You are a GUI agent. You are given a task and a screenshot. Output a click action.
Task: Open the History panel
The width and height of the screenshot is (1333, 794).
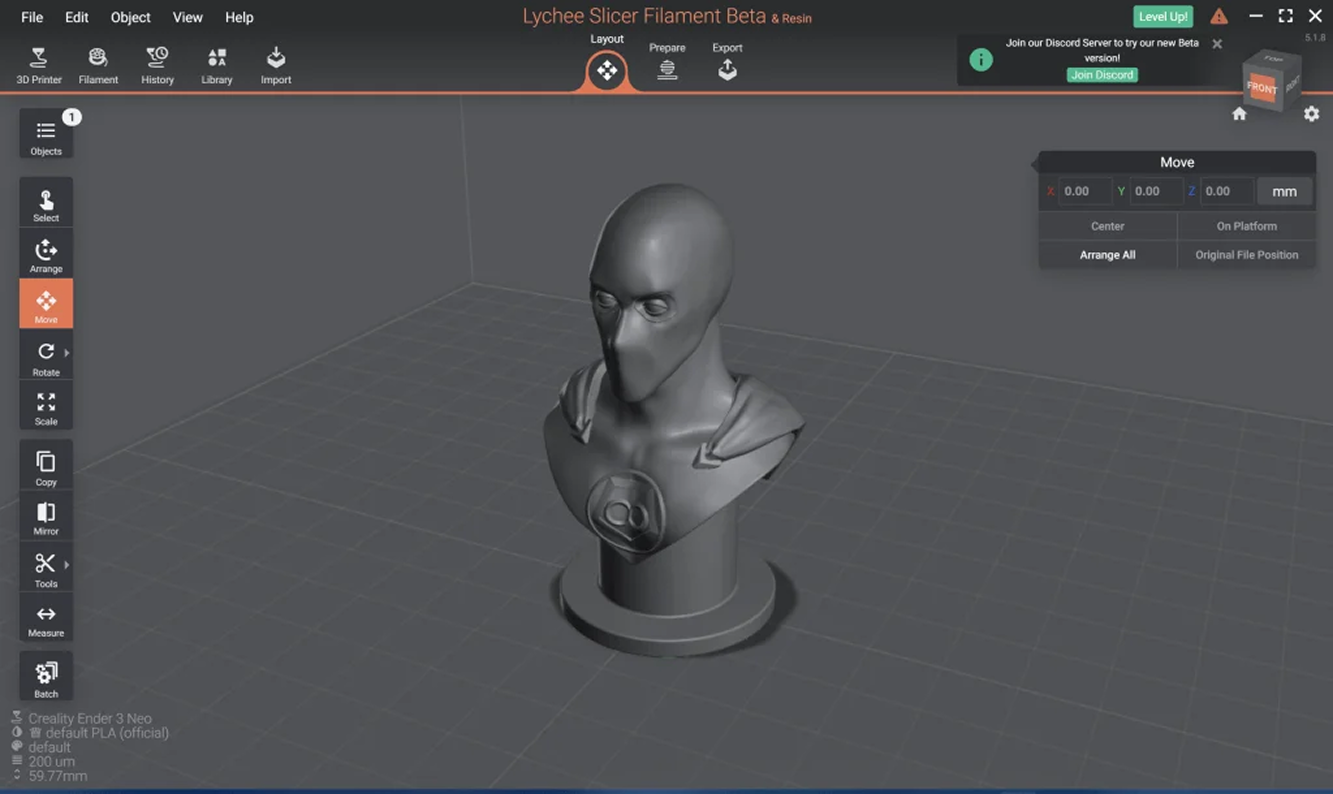point(157,65)
